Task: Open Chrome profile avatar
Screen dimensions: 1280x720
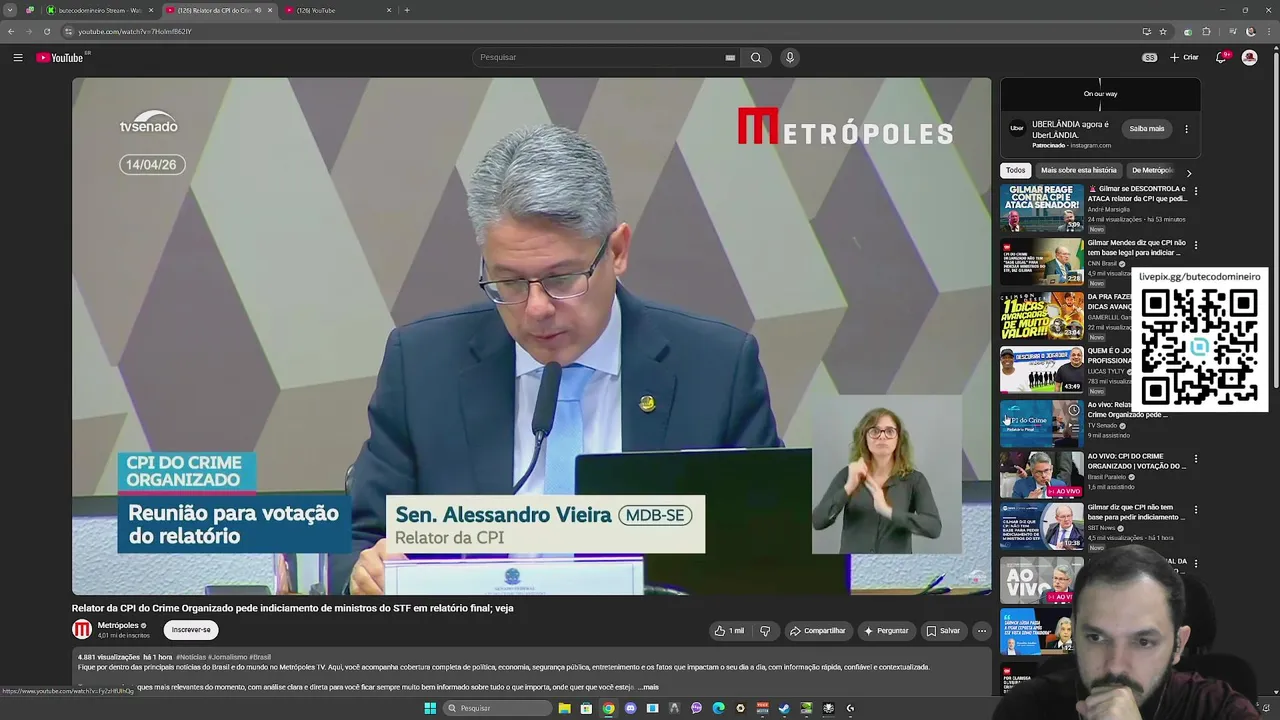Action: point(1250,31)
